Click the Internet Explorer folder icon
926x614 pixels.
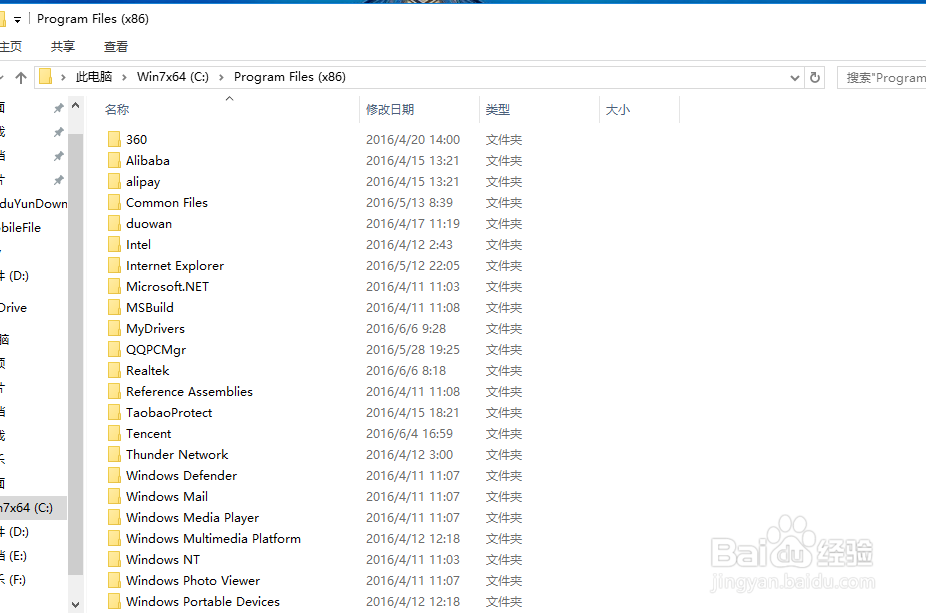pos(115,266)
